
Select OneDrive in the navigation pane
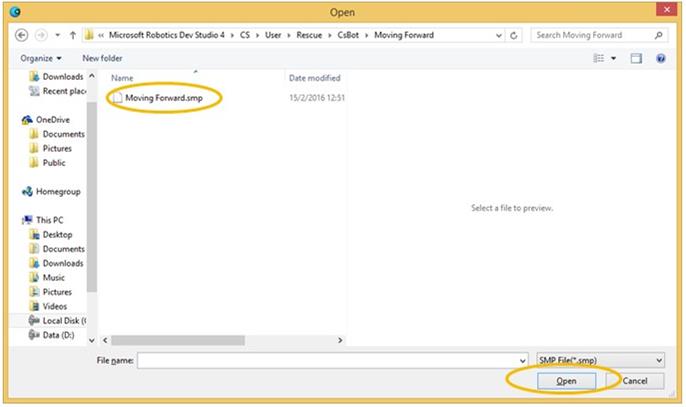coord(52,119)
